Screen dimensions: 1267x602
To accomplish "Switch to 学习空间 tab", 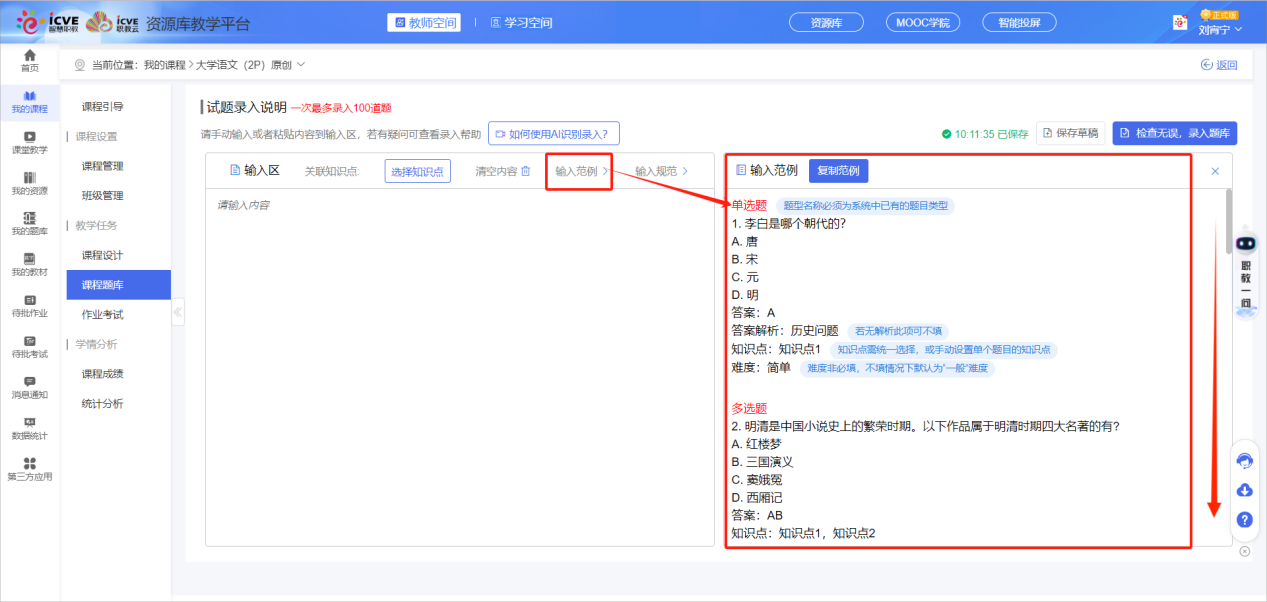I will [x=515, y=22].
